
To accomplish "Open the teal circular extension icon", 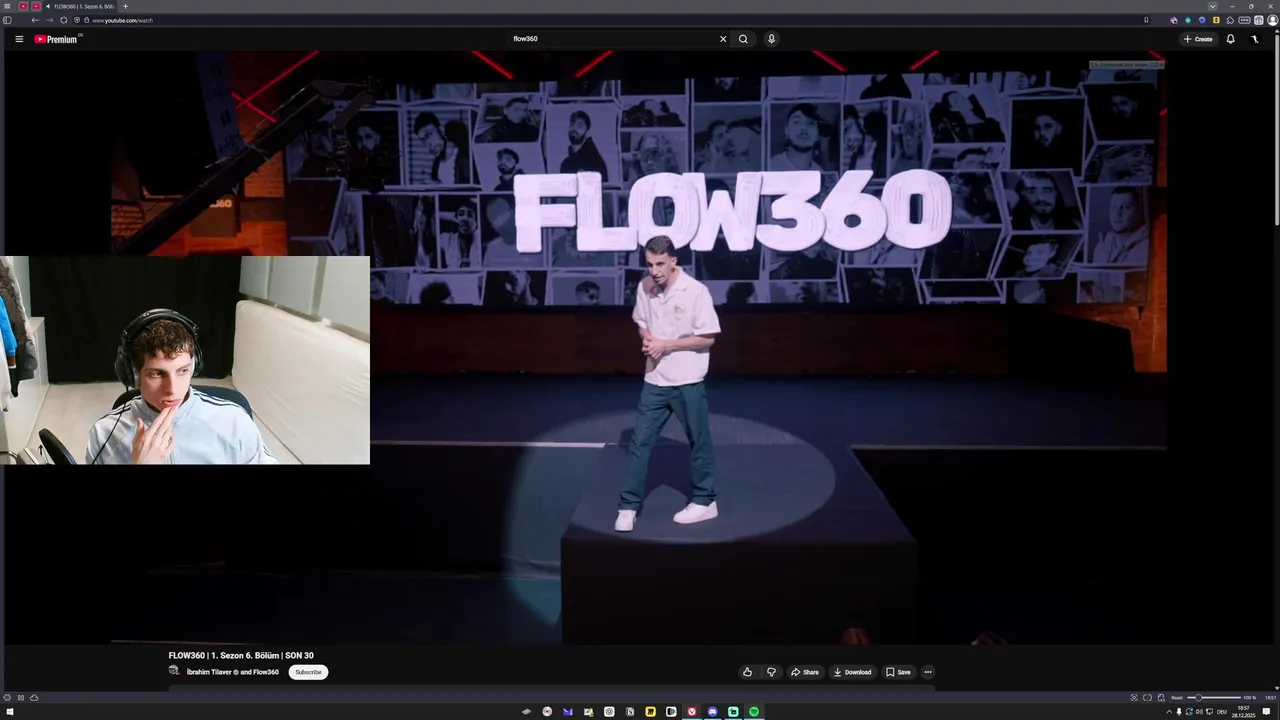I will (x=1188, y=20).
